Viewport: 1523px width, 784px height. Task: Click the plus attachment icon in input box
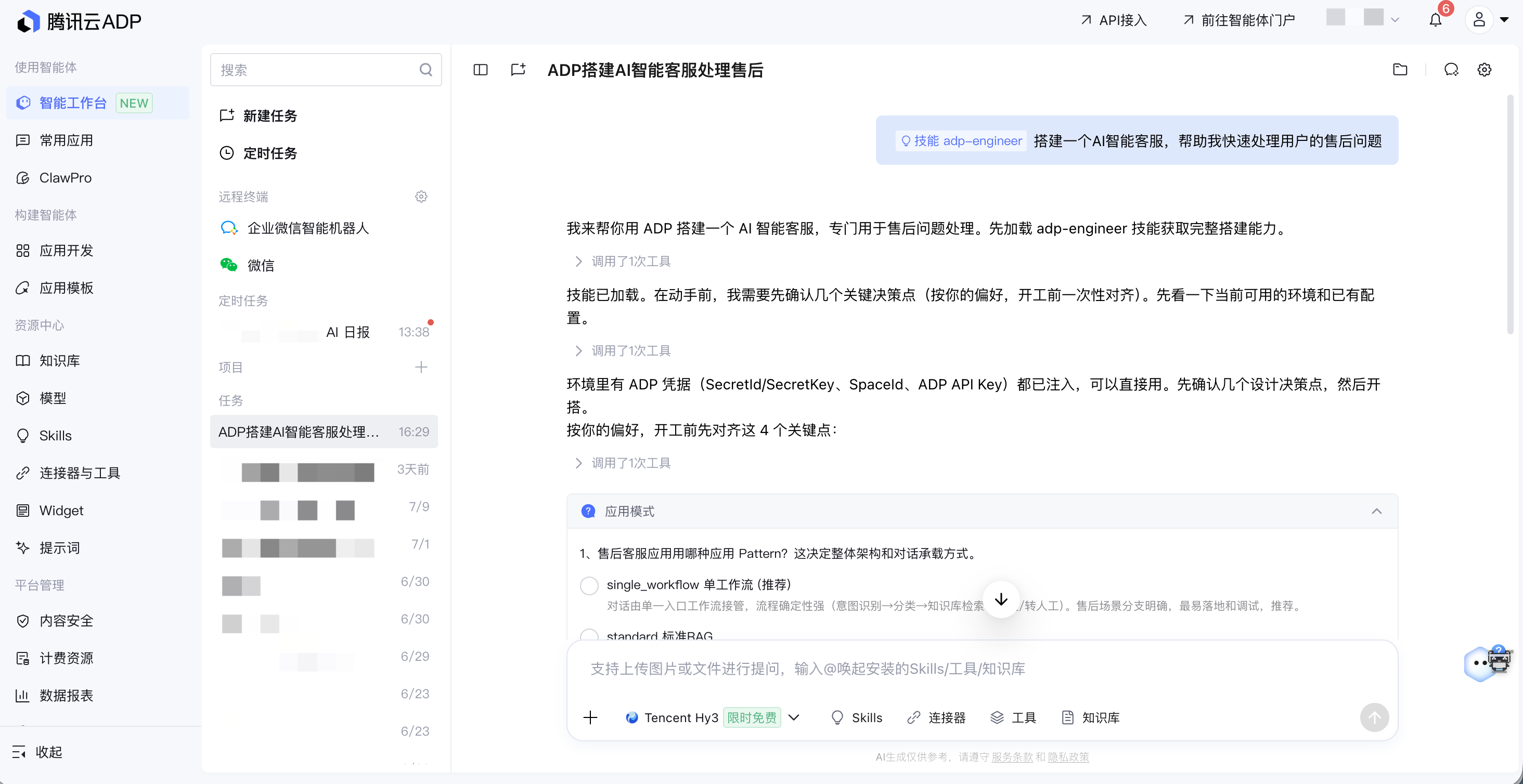590,717
